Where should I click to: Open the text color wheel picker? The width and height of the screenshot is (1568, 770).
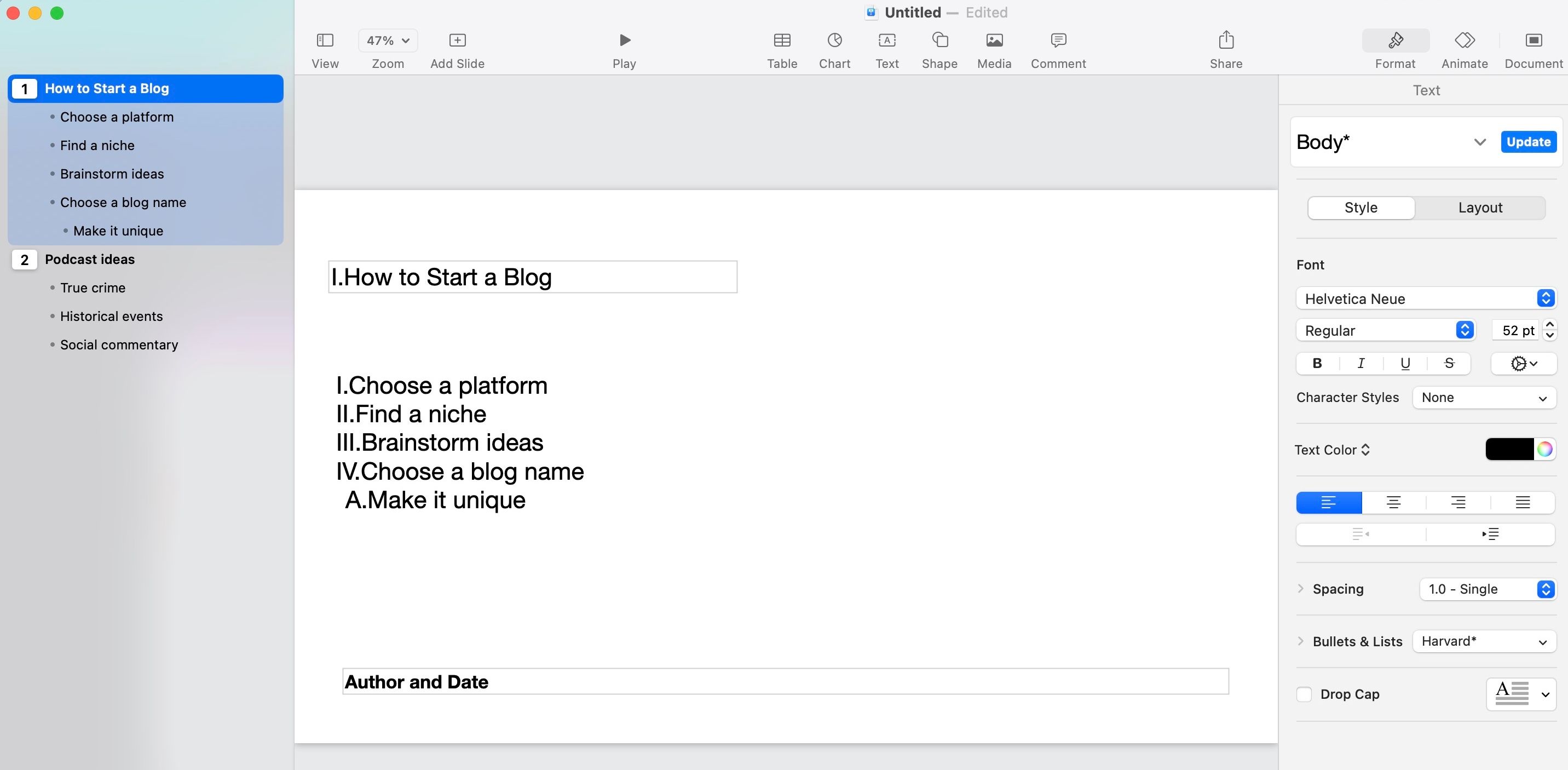(x=1544, y=449)
